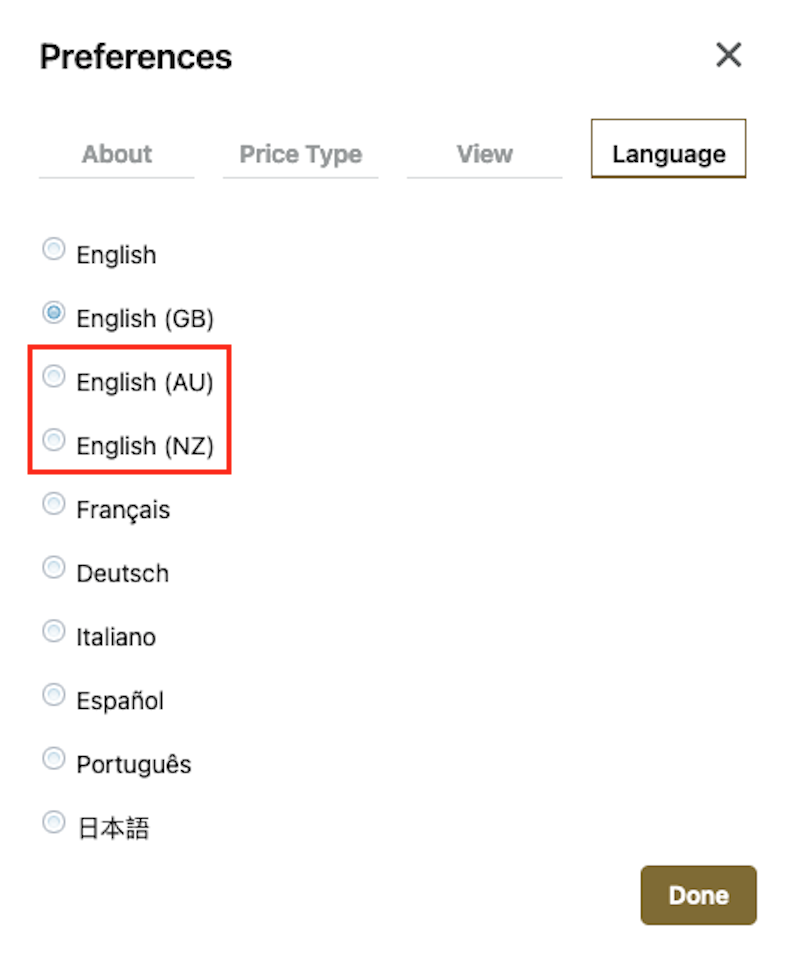Click the 'English (AU)' label text
788x956 pixels.
pyautogui.click(x=145, y=383)
